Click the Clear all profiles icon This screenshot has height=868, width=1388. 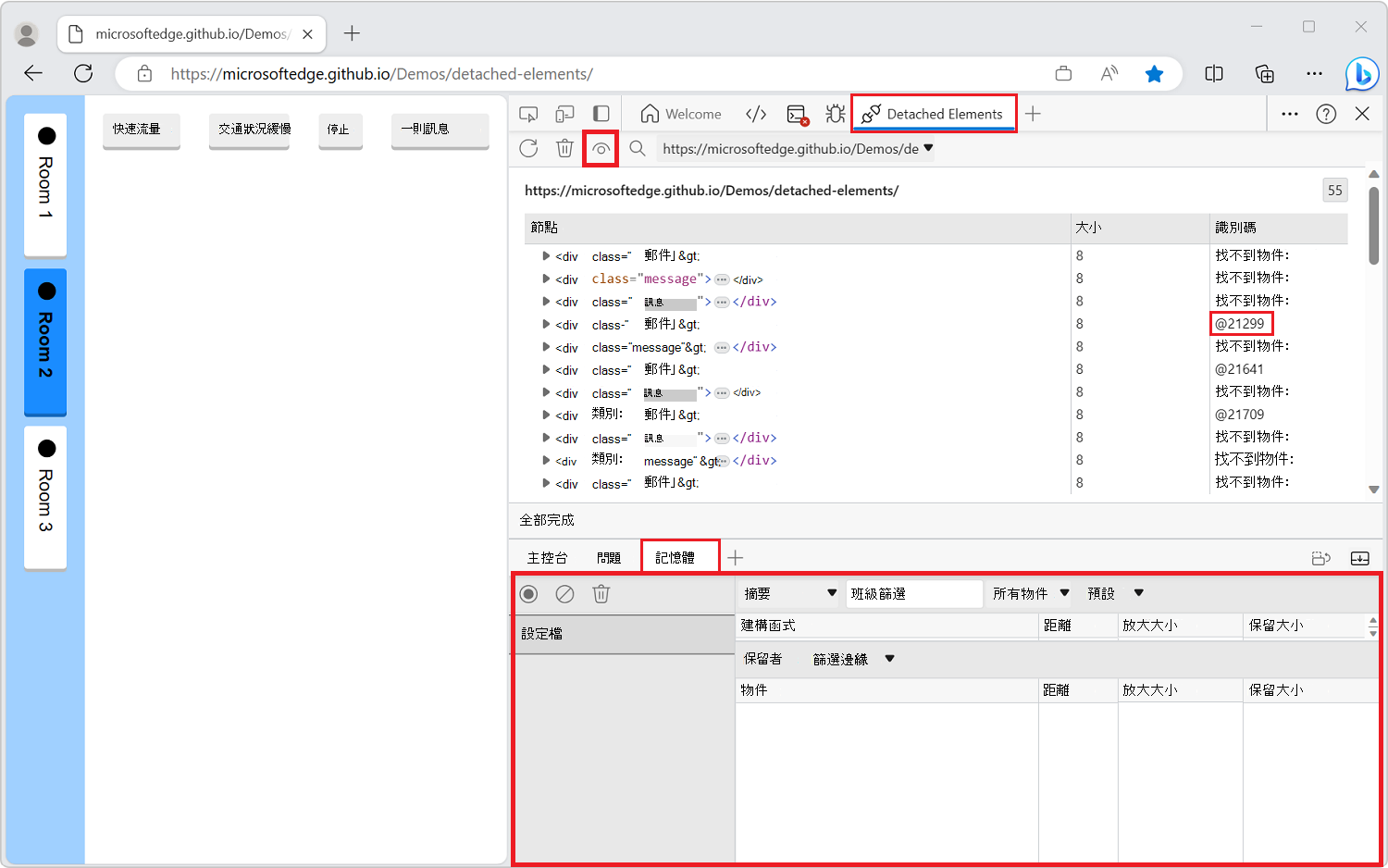(564, 594)
